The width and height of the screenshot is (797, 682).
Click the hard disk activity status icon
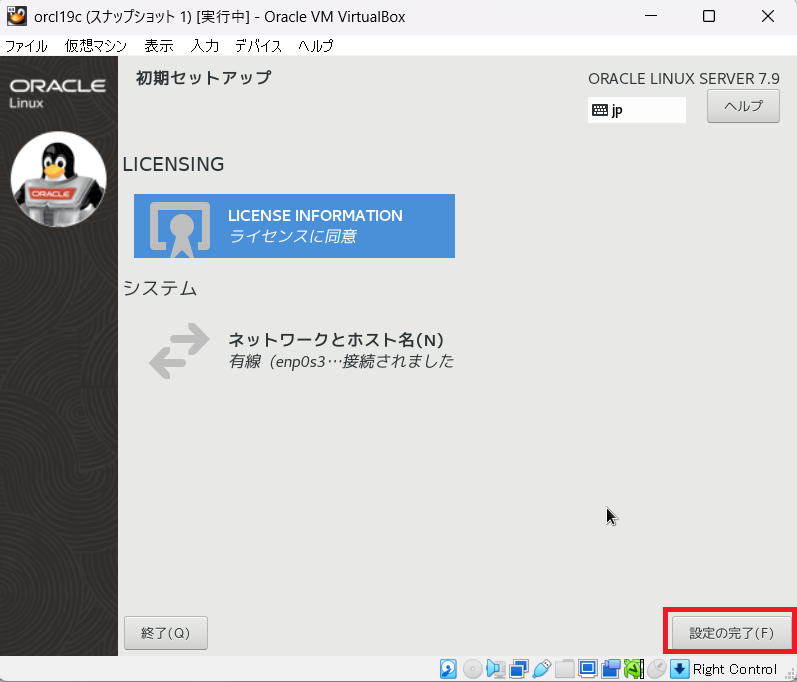pos(449,669)
